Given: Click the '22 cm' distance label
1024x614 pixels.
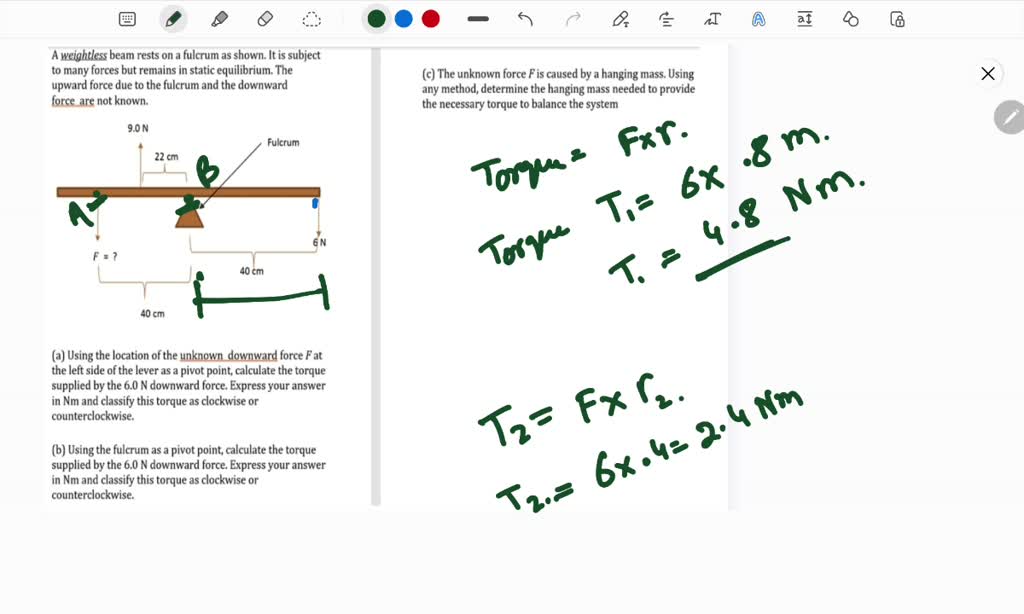Looking at the screenshot, I should pos(166,157).
